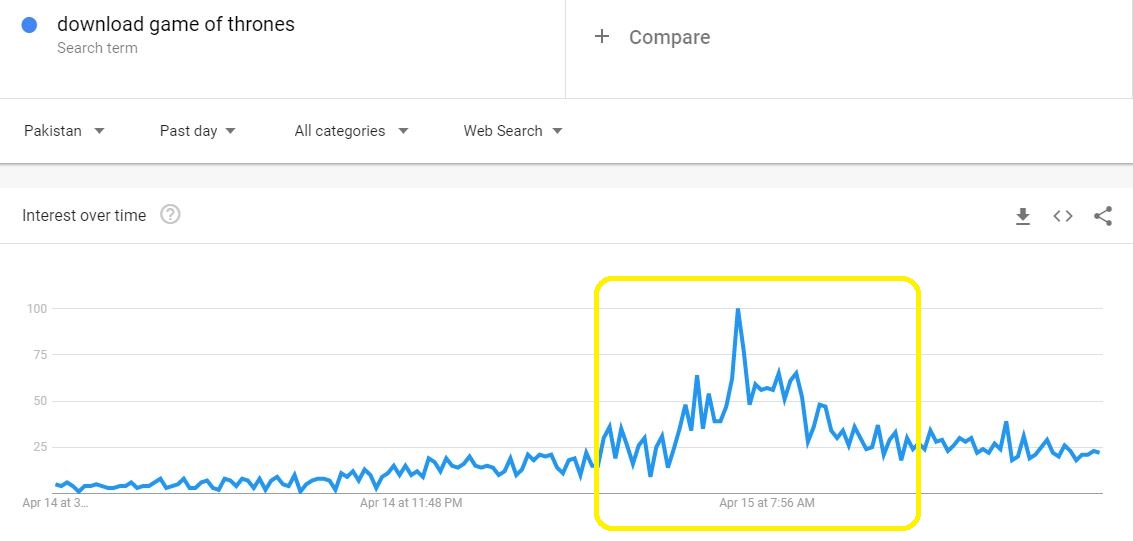Open the embed code icon

[1062, 216]
